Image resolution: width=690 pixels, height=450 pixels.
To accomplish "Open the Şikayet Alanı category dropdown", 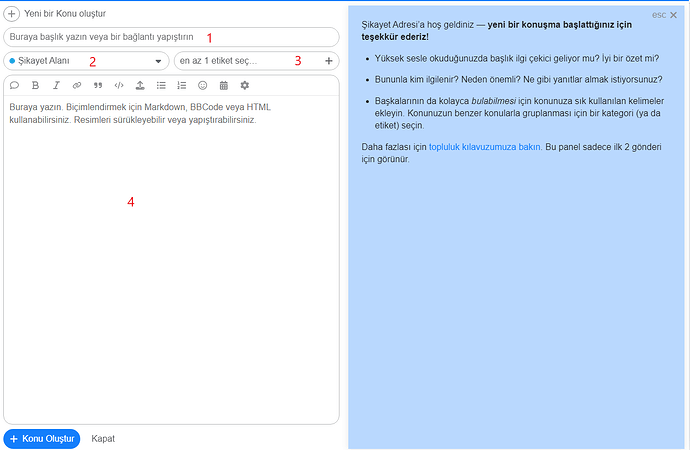I will point(86,61).
